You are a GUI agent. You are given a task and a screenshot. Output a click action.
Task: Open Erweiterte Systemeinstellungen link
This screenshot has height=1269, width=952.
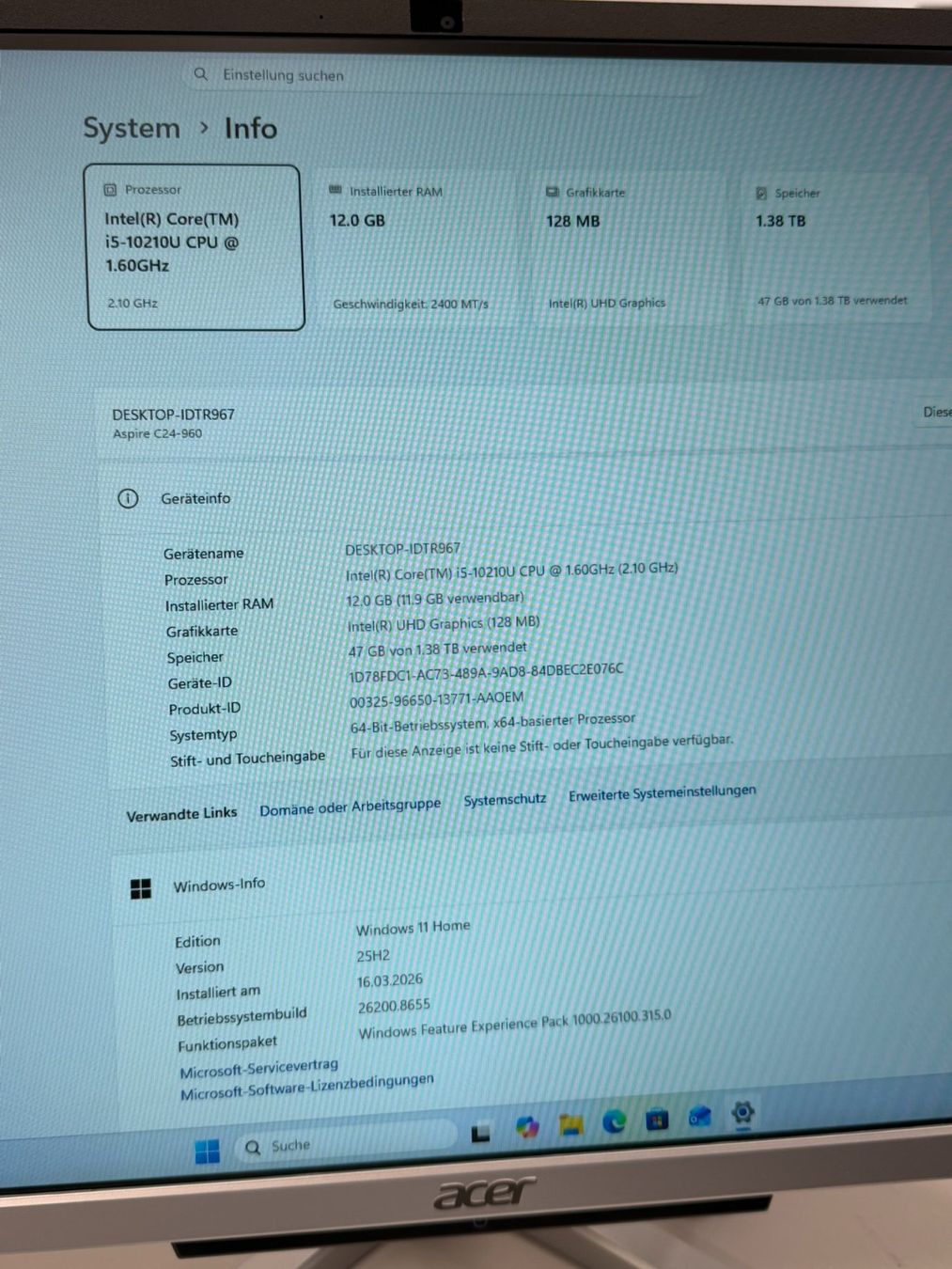click(663, 792)
